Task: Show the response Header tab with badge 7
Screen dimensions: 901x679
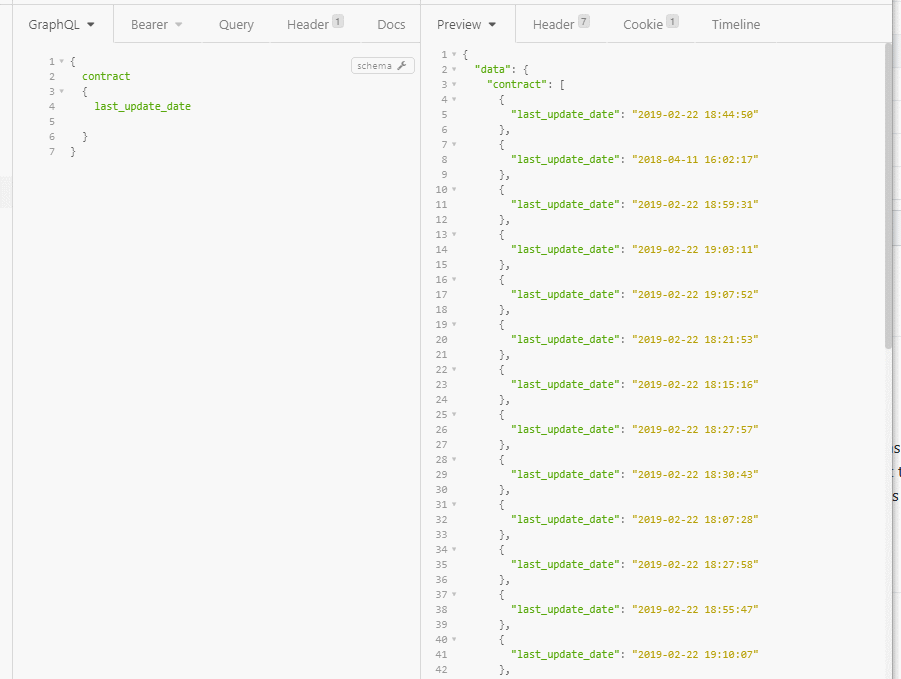Action: 560,24
